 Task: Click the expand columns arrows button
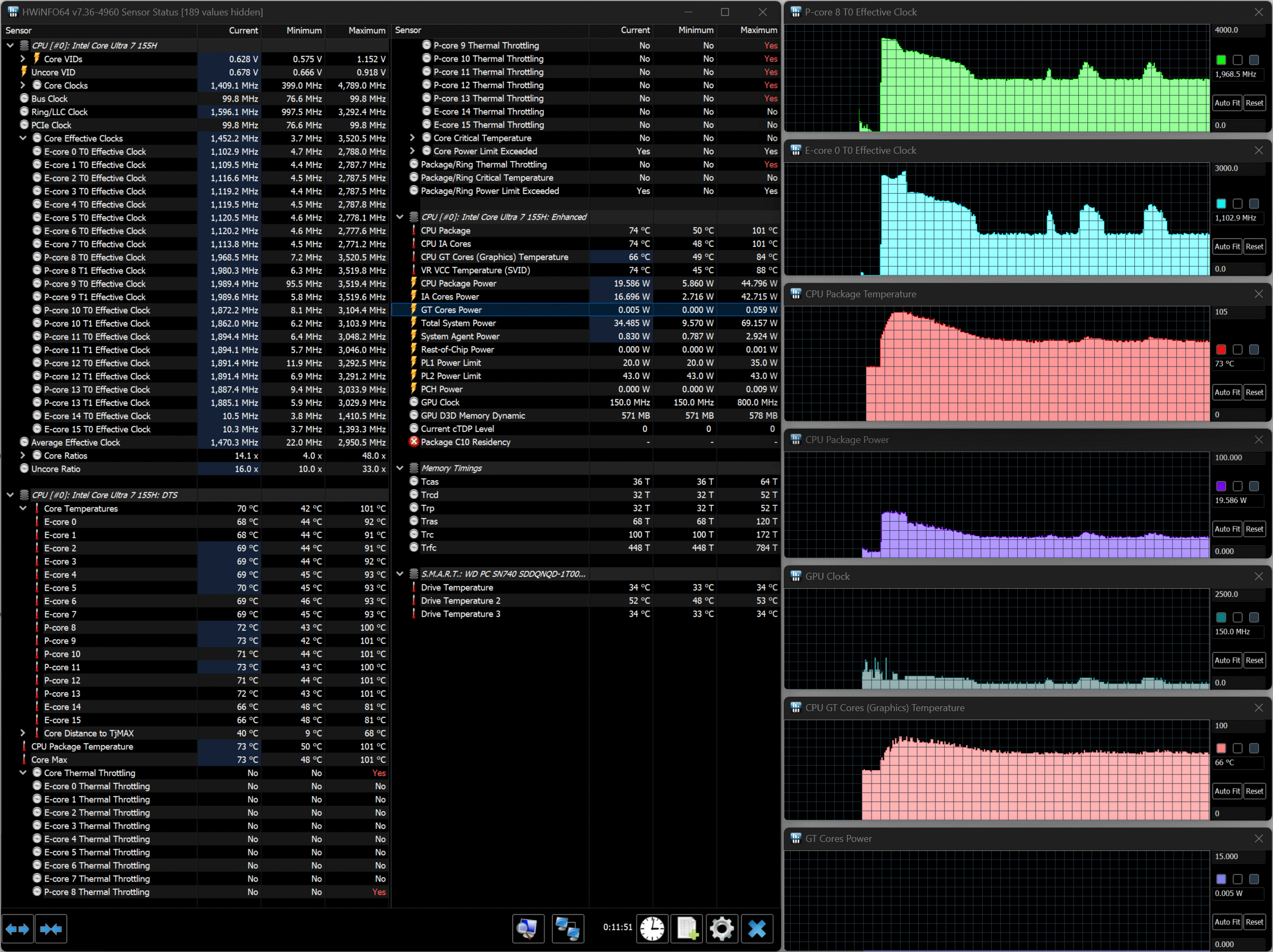click(x=17, y=929)
